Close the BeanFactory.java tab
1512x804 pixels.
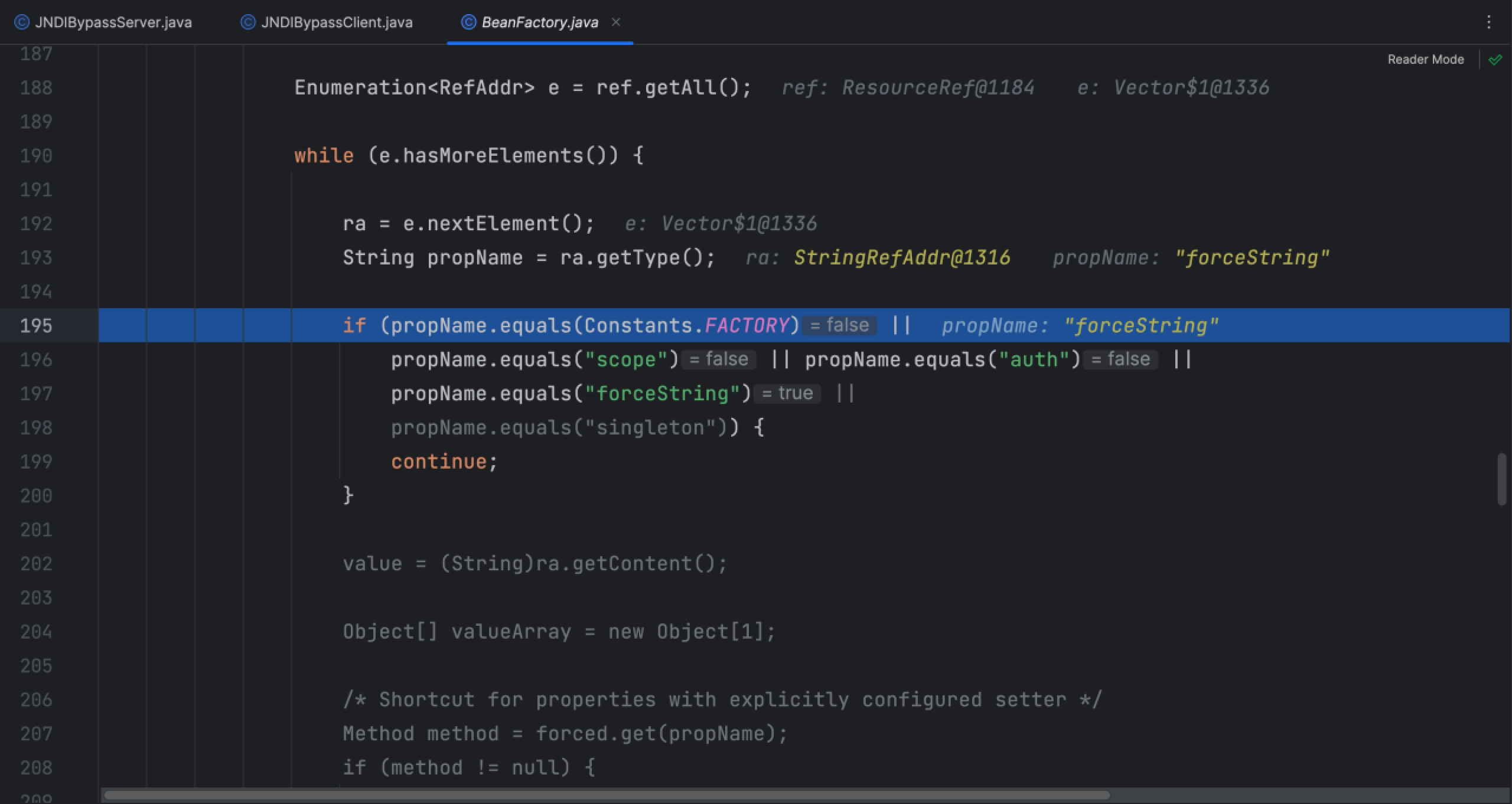point(615,22)
